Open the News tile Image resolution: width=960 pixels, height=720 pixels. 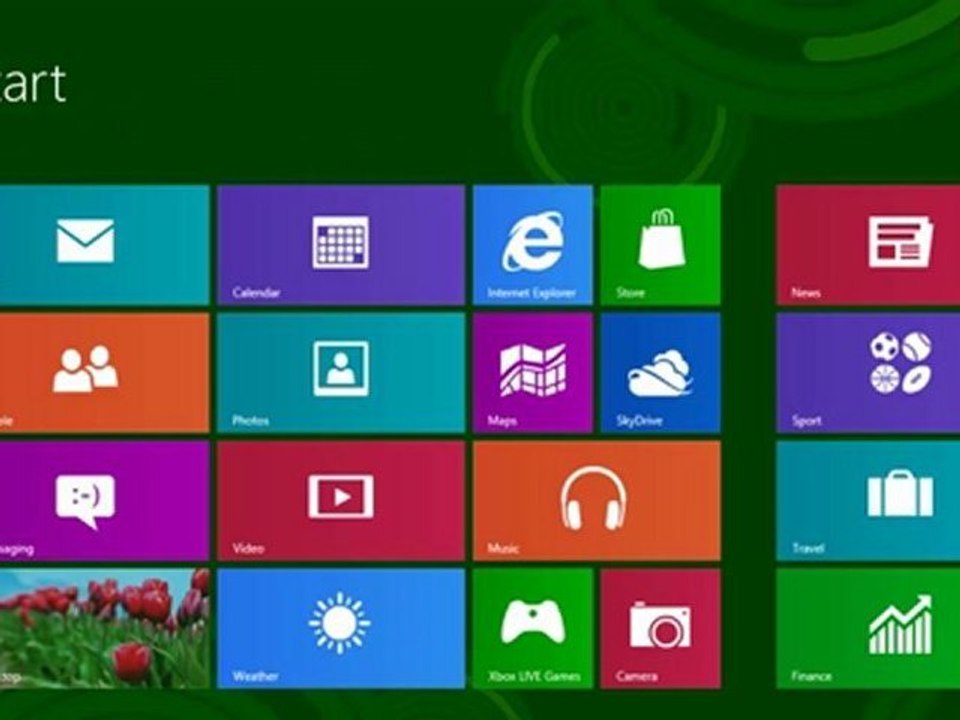(x=868, y=245)
